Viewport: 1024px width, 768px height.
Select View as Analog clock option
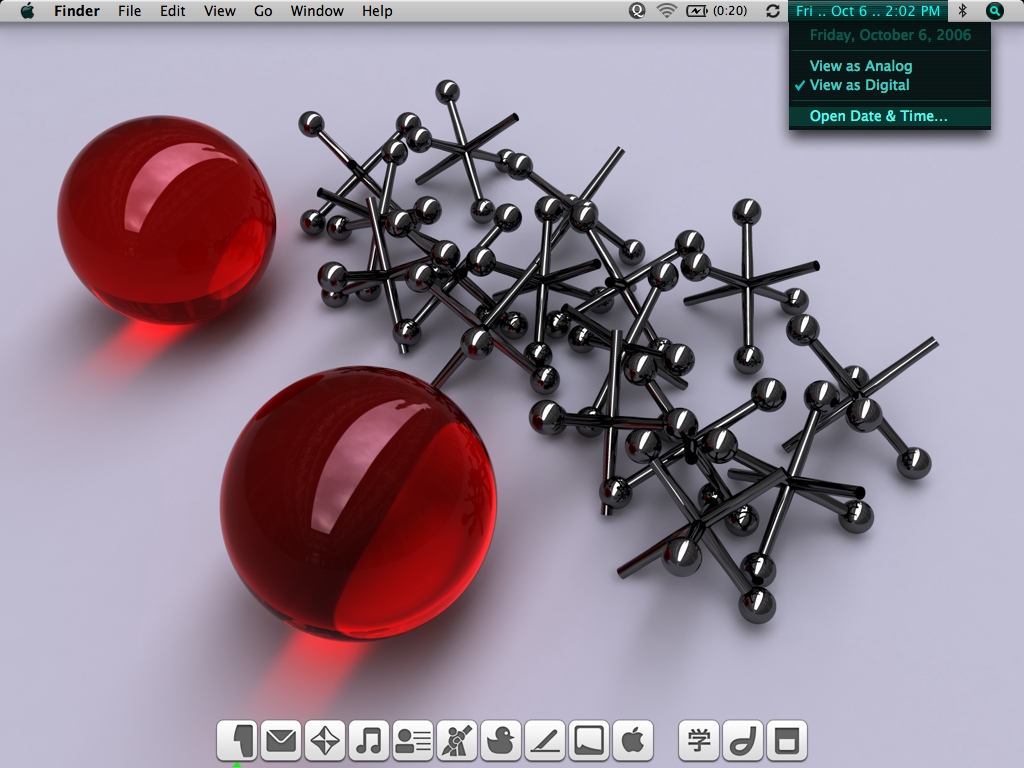[x=889, y=66]
